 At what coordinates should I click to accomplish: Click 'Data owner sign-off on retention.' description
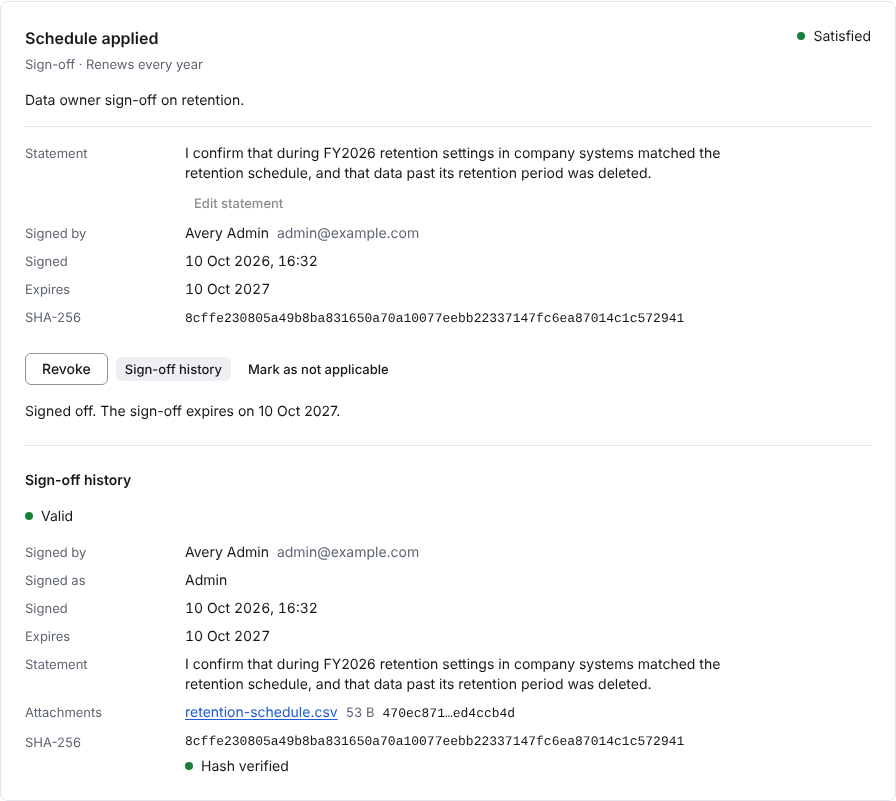point(134,100)
